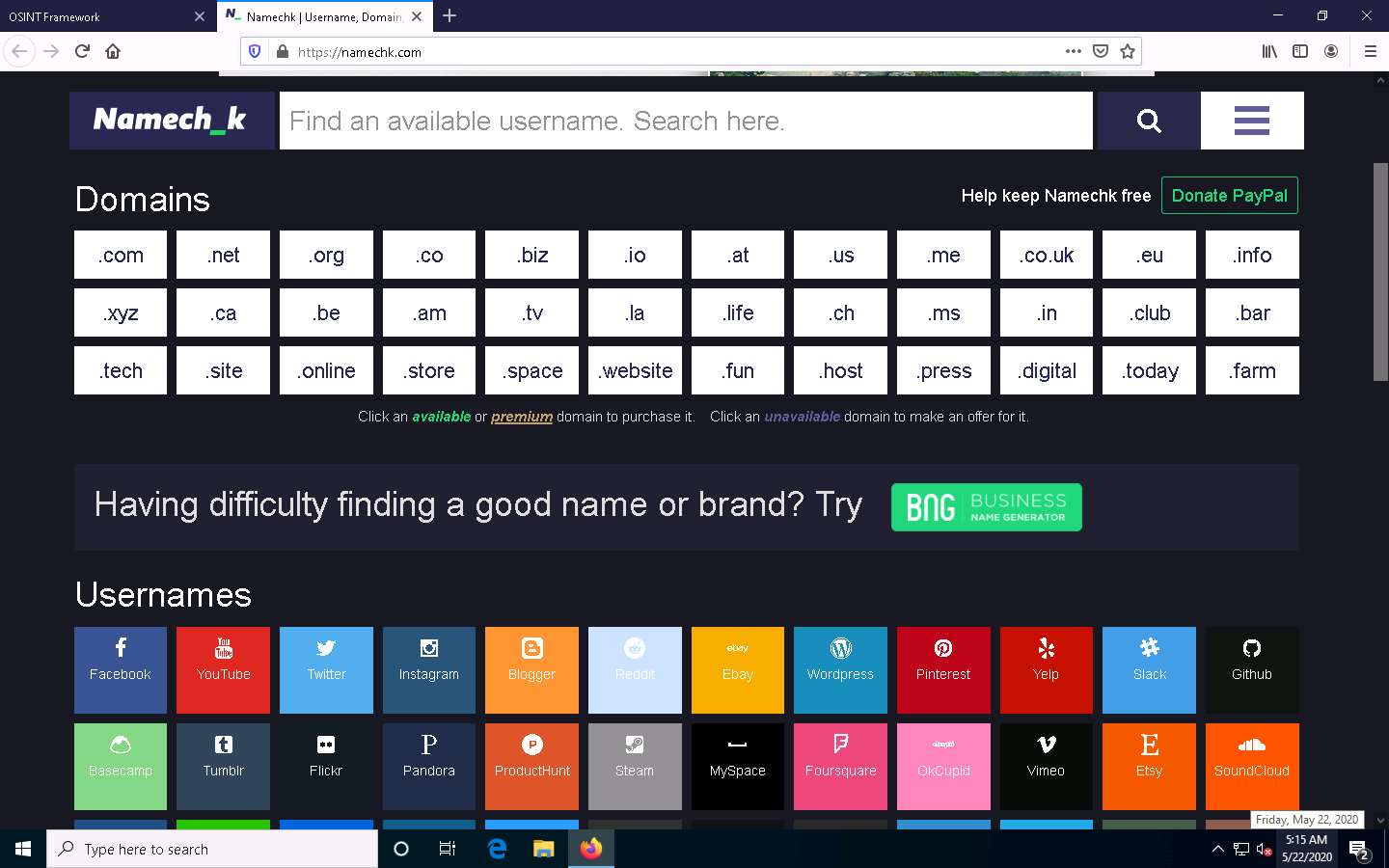This screenshot has height=868, width=1389.
Task: Check username on Slack tile
Action: pos(1149,670)
